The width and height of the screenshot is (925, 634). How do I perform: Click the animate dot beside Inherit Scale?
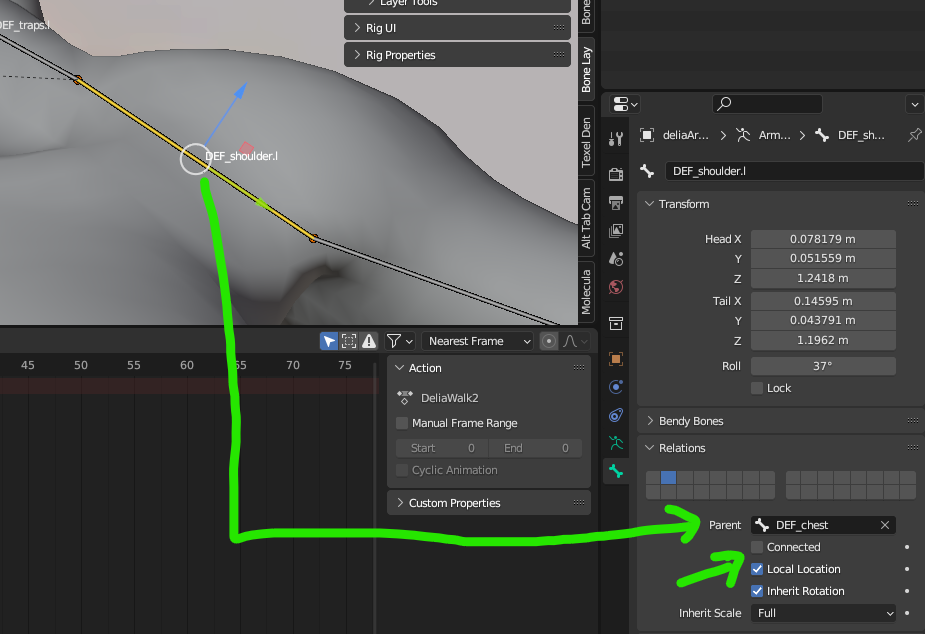(x=907, y=613)
